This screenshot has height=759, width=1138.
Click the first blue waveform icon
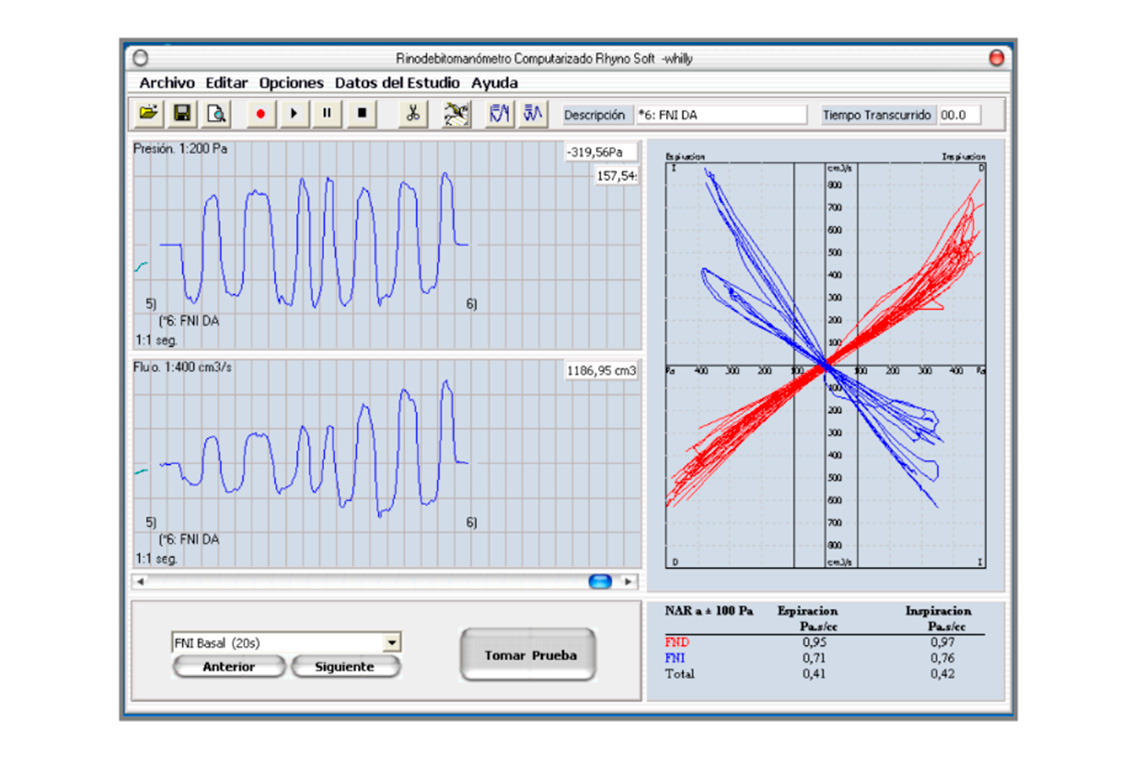500,114
